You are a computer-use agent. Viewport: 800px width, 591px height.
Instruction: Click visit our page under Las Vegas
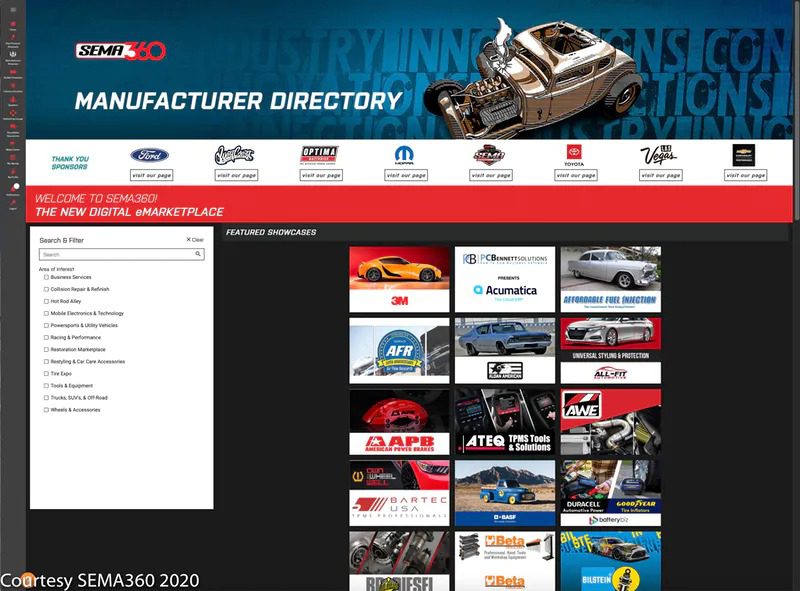661,175
